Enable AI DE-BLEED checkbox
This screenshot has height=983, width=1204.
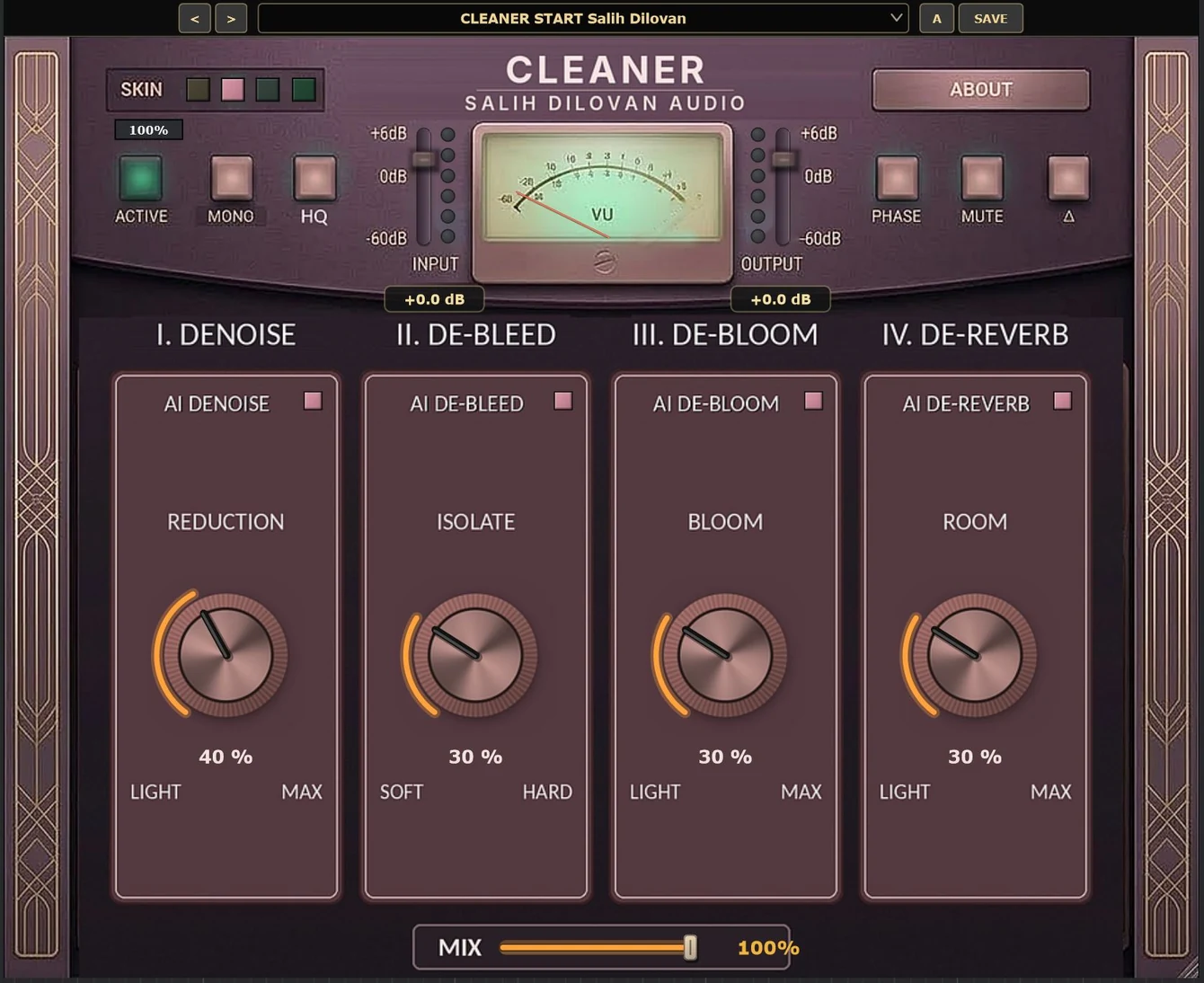click(563, 401)
